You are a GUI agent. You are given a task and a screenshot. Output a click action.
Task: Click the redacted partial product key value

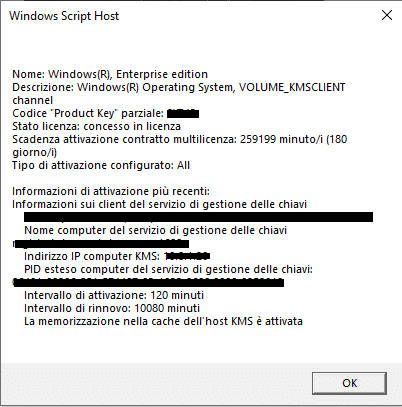tap(183, 114)
